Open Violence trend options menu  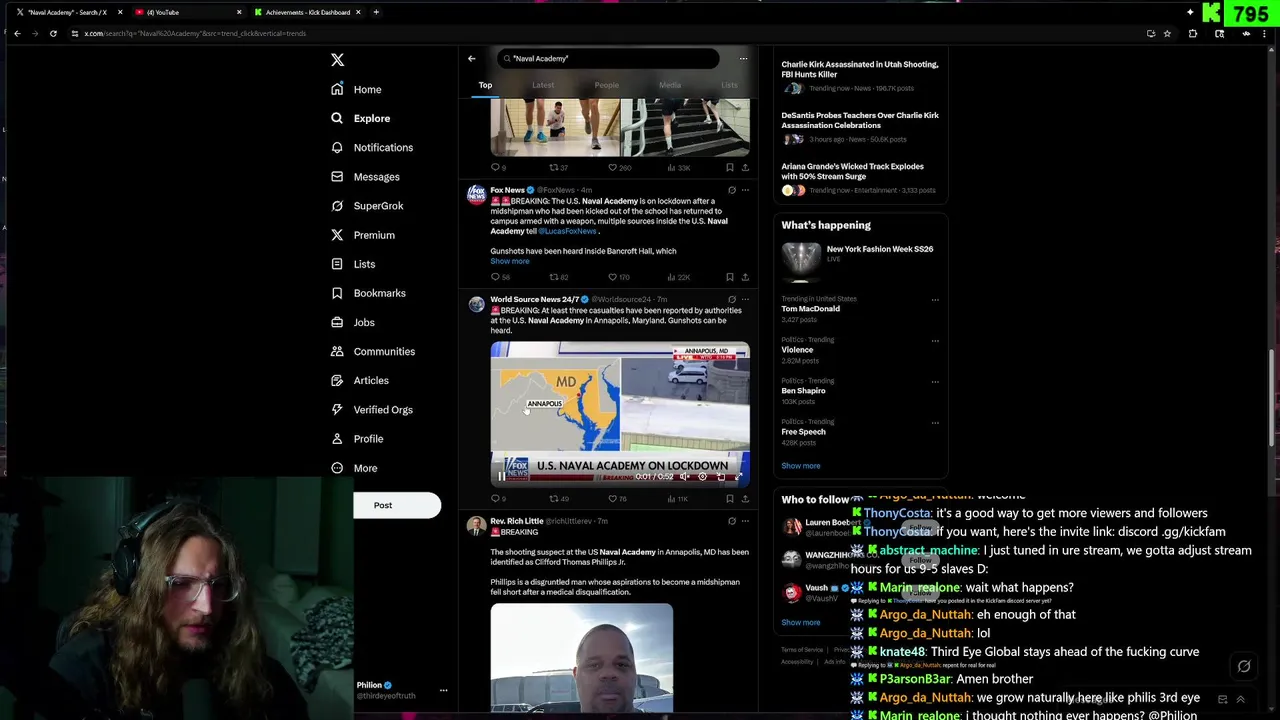pos(935,340)
